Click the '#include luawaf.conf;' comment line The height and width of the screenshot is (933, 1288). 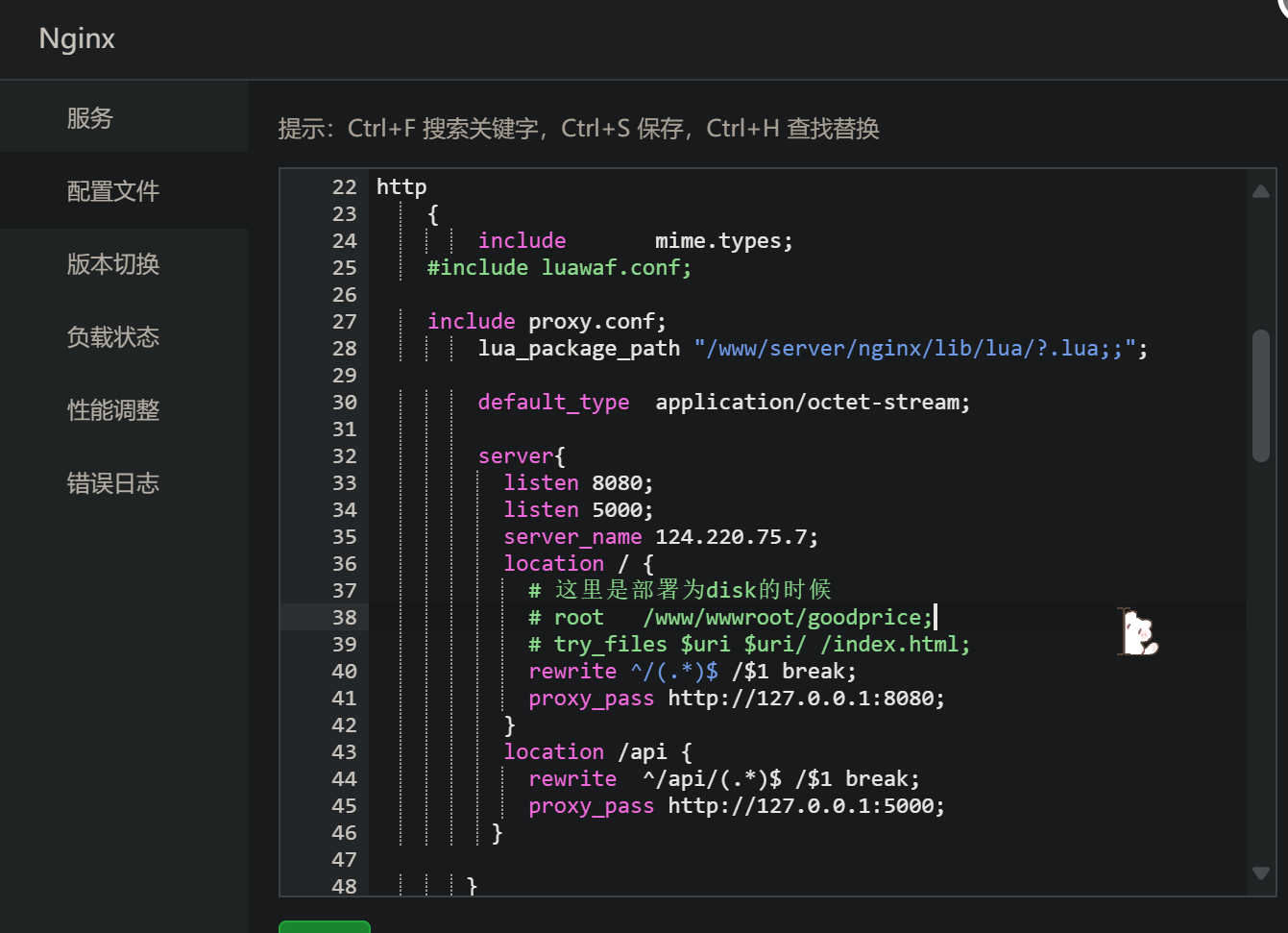tap(559, 268)
